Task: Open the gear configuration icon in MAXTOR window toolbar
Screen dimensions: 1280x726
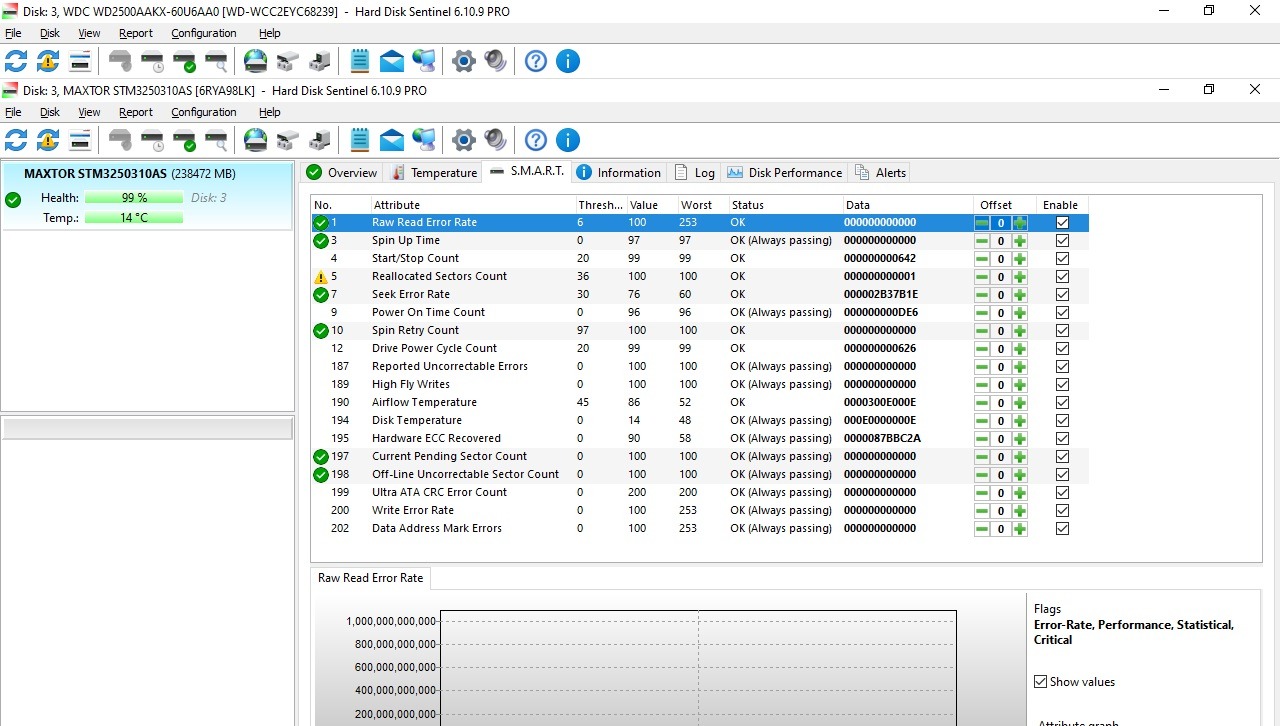Action: 463,140
